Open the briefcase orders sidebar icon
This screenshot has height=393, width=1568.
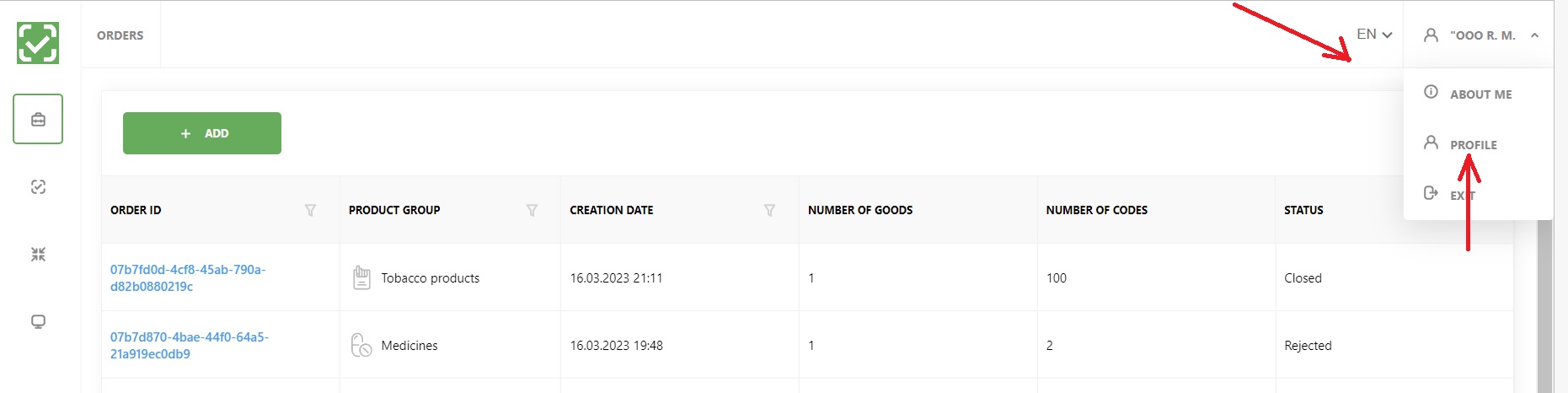tap(38, 119)
